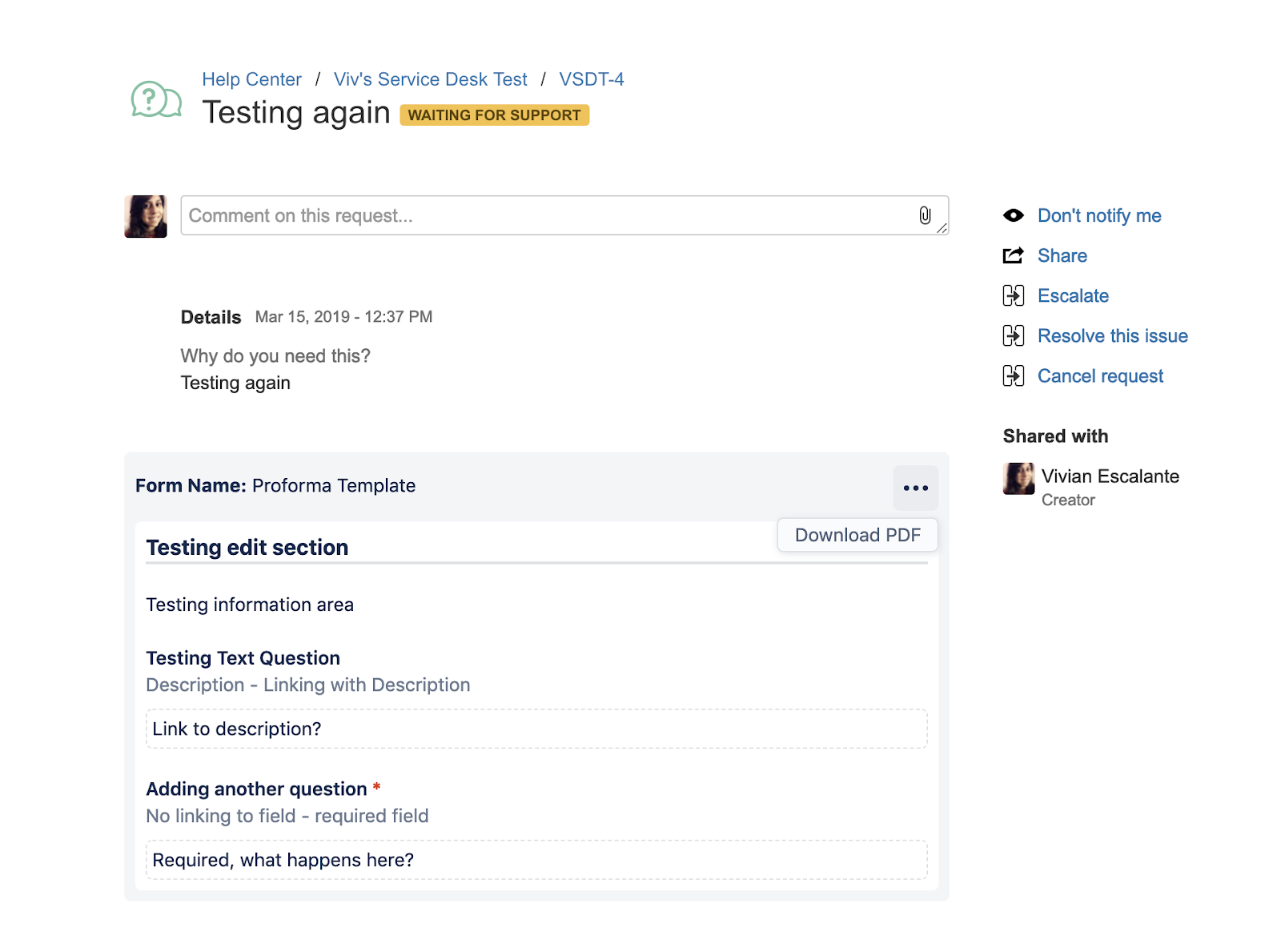Go to Viv's Service Desk Test breadcrumb
Screen dimensions: 1281x952
point(430,79)
